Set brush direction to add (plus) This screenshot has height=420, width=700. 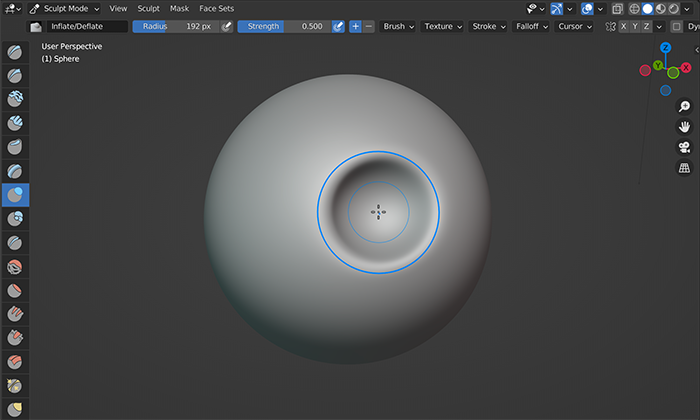point(355,27)
